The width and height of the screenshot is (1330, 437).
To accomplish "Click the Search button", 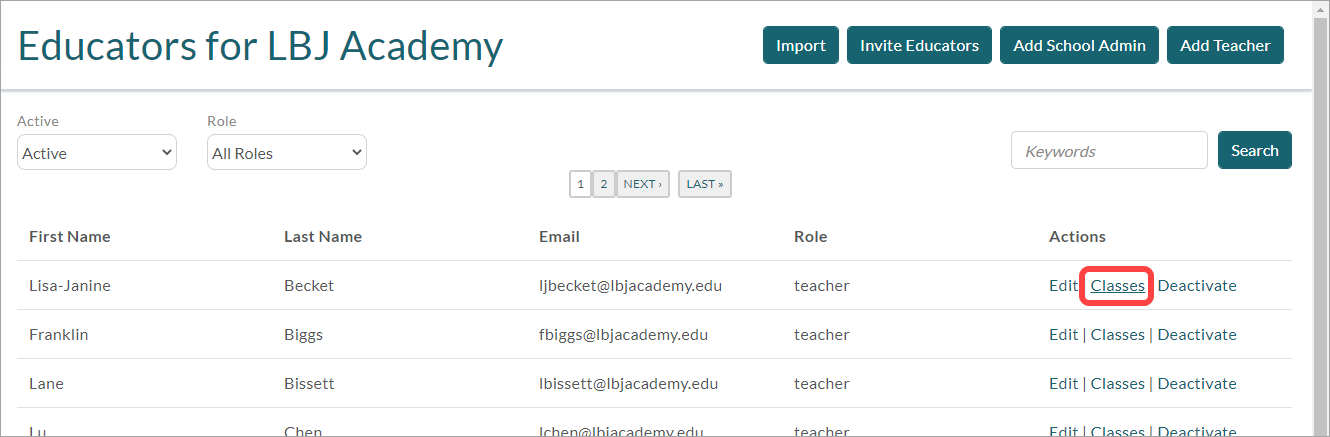I will [1254, 151].
